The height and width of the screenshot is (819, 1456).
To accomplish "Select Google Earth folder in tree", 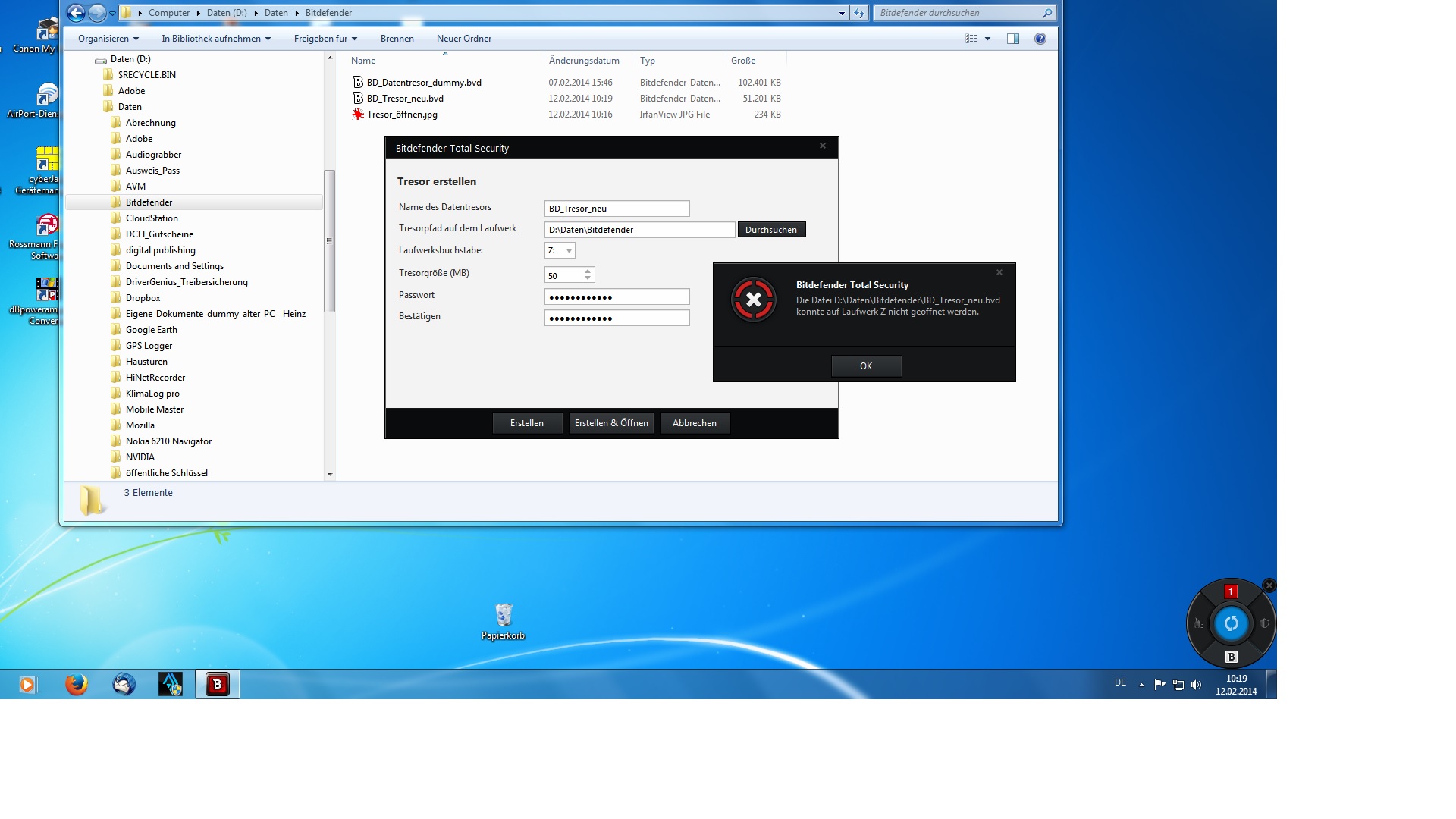I will pos(152,330).
